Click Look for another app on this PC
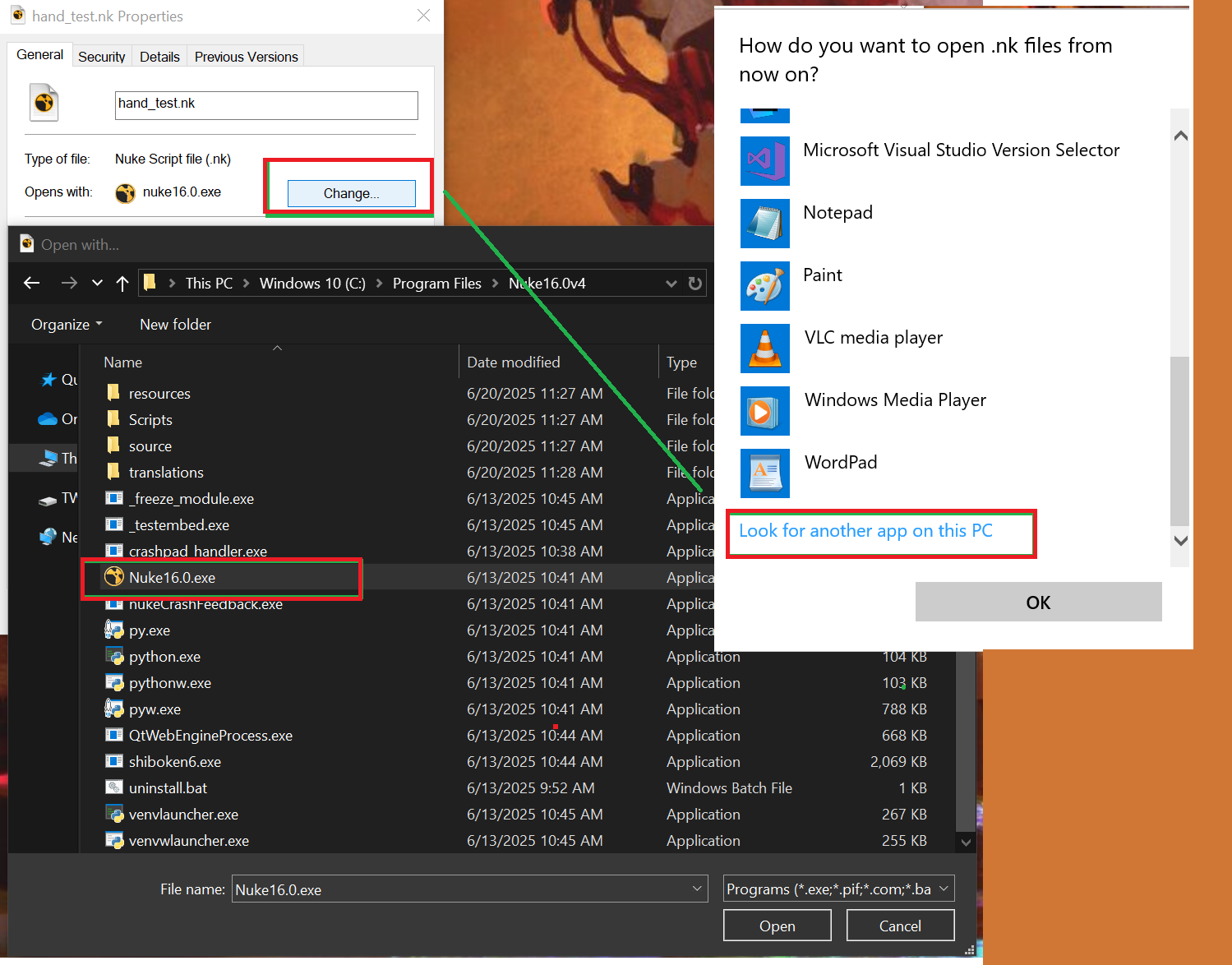Screen dimensions: 1232x965 (865, 531)
